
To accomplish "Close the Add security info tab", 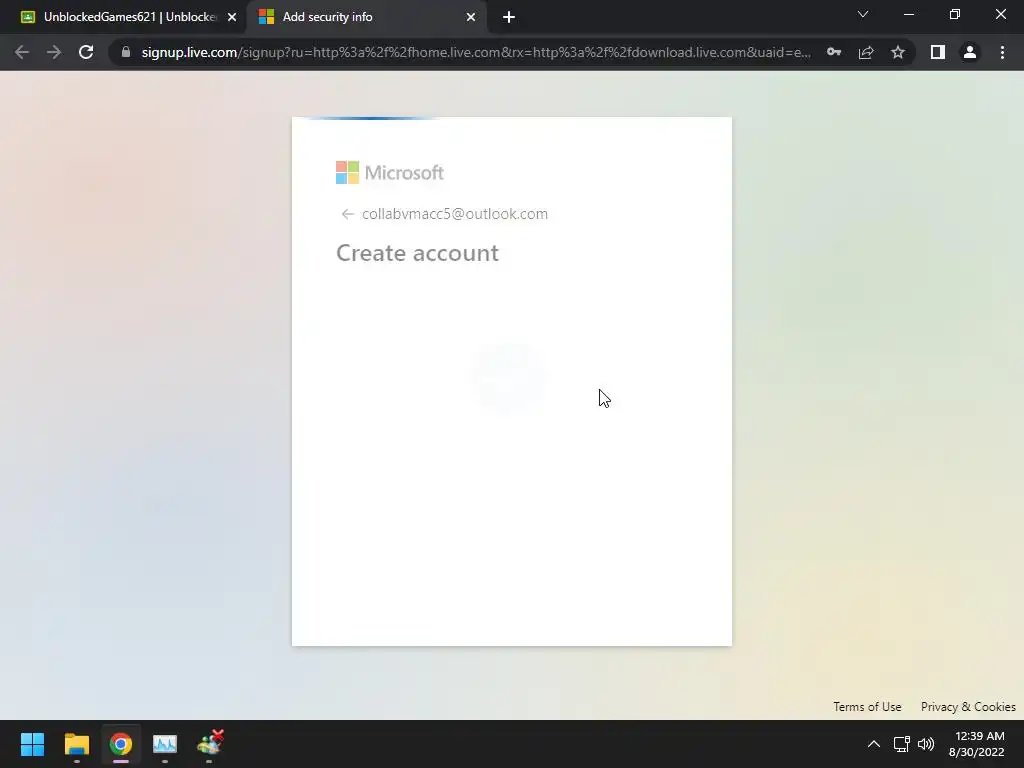I will tap(471, 18).
